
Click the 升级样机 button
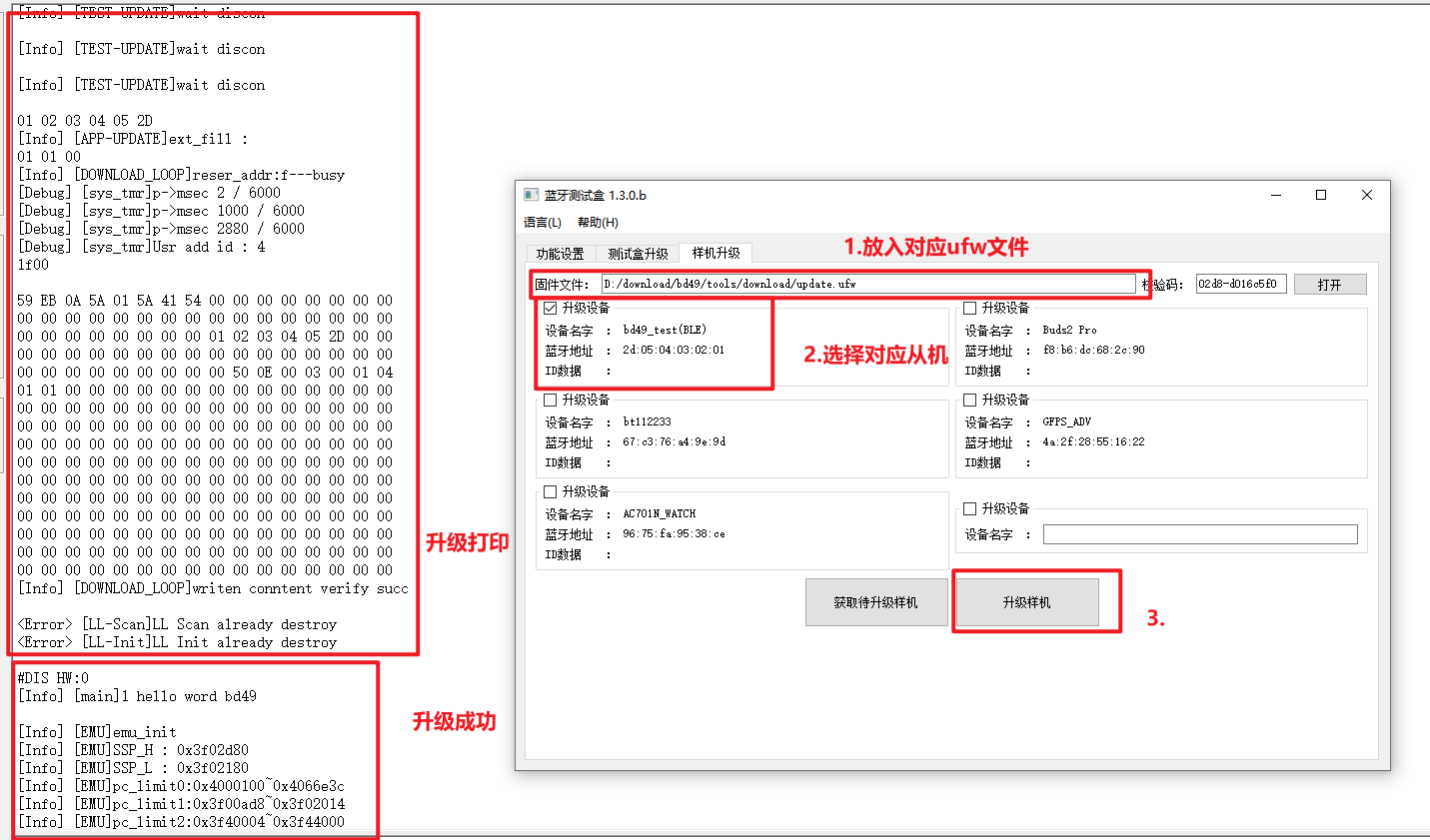[x=1027, y=602]
